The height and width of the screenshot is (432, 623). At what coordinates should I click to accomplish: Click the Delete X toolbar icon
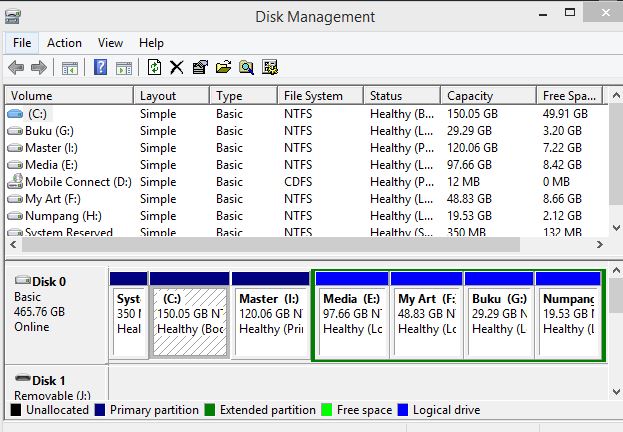[x=177, y=68]
